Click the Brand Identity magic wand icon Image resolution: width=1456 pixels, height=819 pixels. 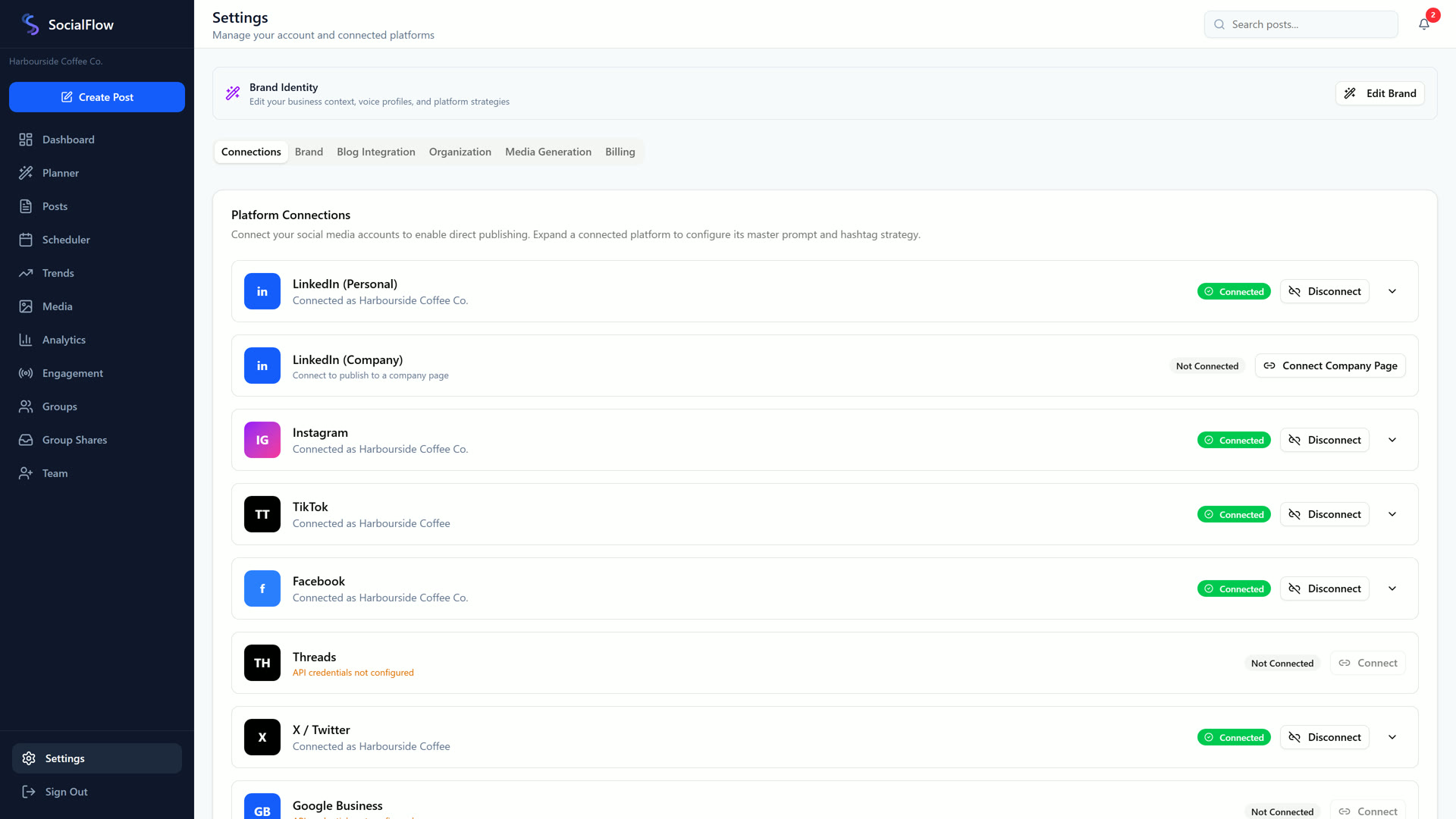(x=233, y=93)
